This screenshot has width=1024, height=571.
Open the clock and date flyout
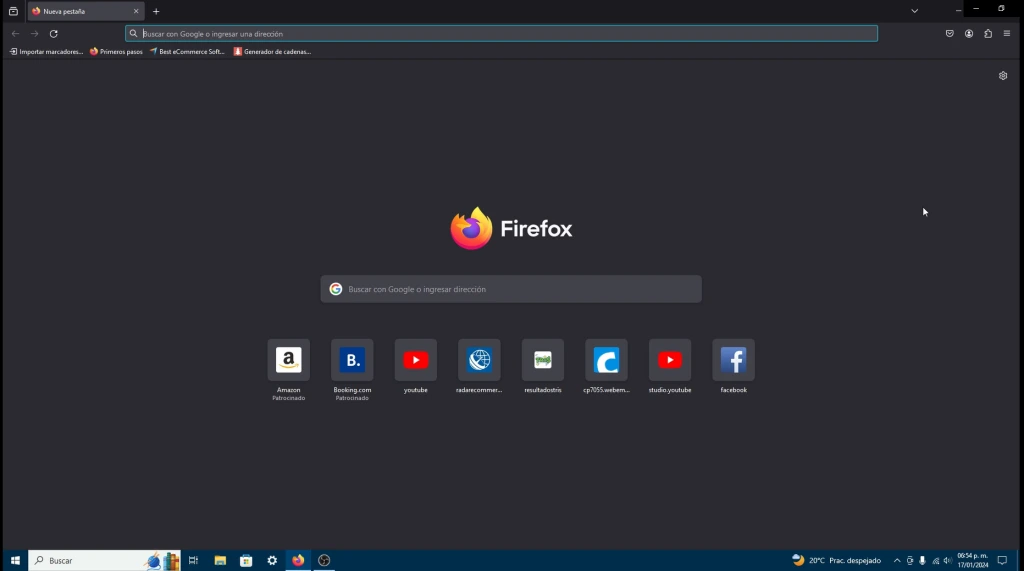click(972, 561)
